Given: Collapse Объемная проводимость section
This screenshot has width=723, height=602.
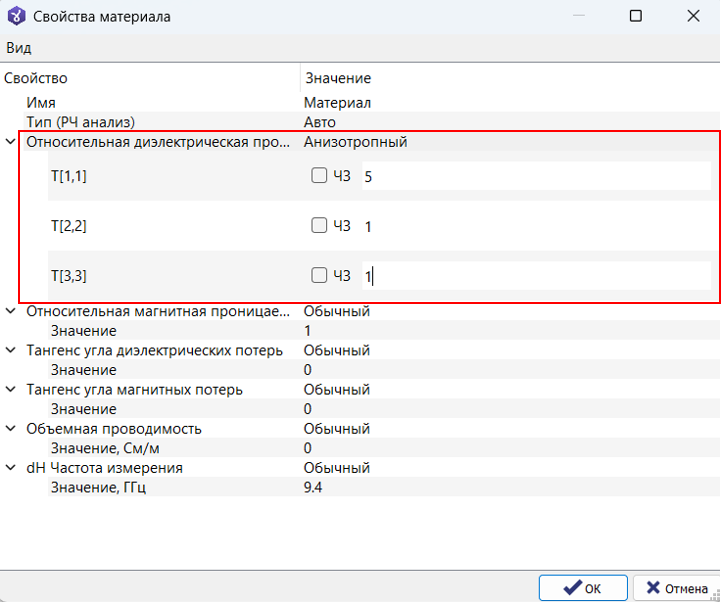Looking at the screenshot, I should [10, 429].
